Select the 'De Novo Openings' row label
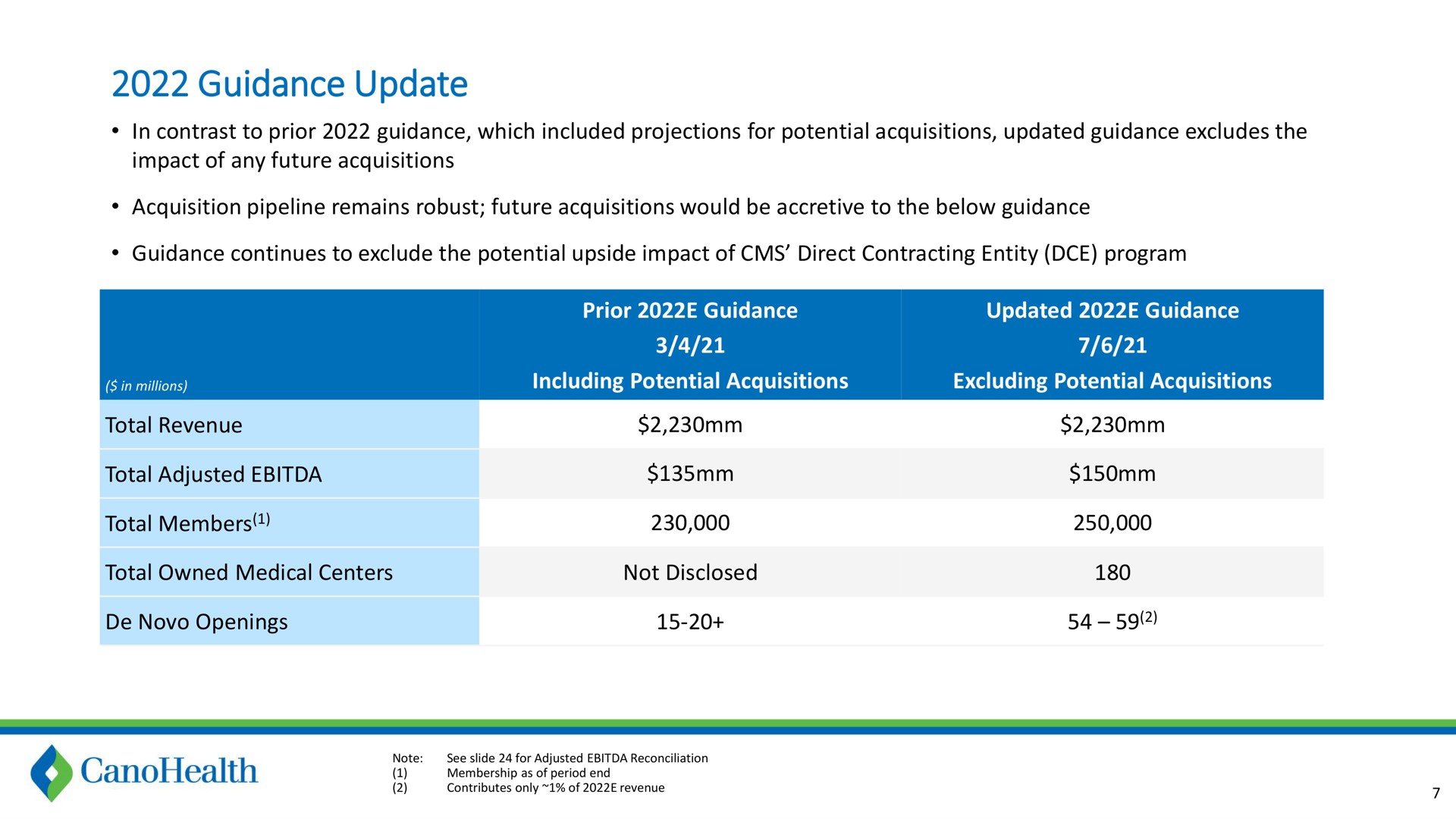The image size is (1456, 819). (x=196, y=622)
